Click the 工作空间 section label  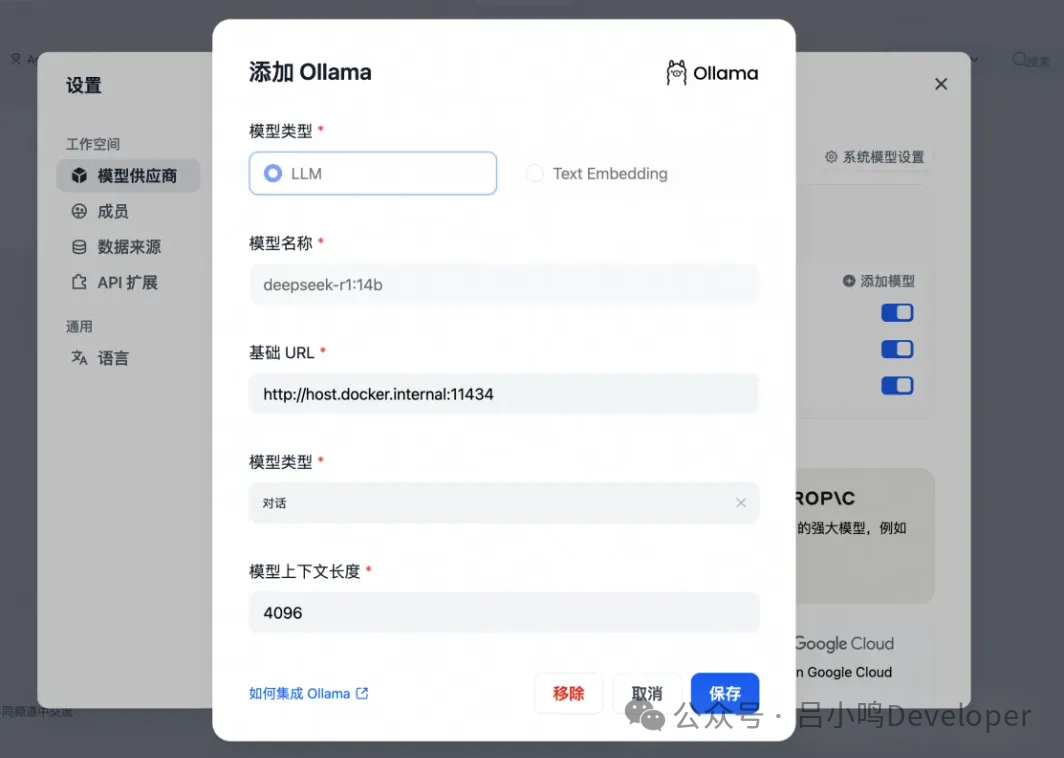tap(93, 144)
